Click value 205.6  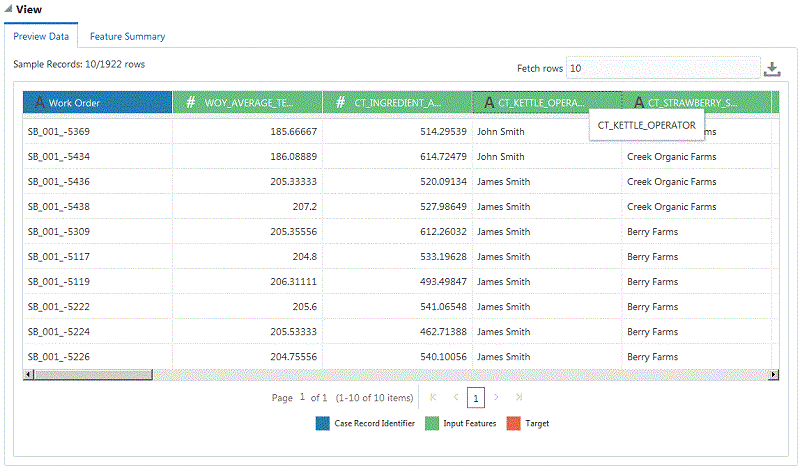point(305,307)
